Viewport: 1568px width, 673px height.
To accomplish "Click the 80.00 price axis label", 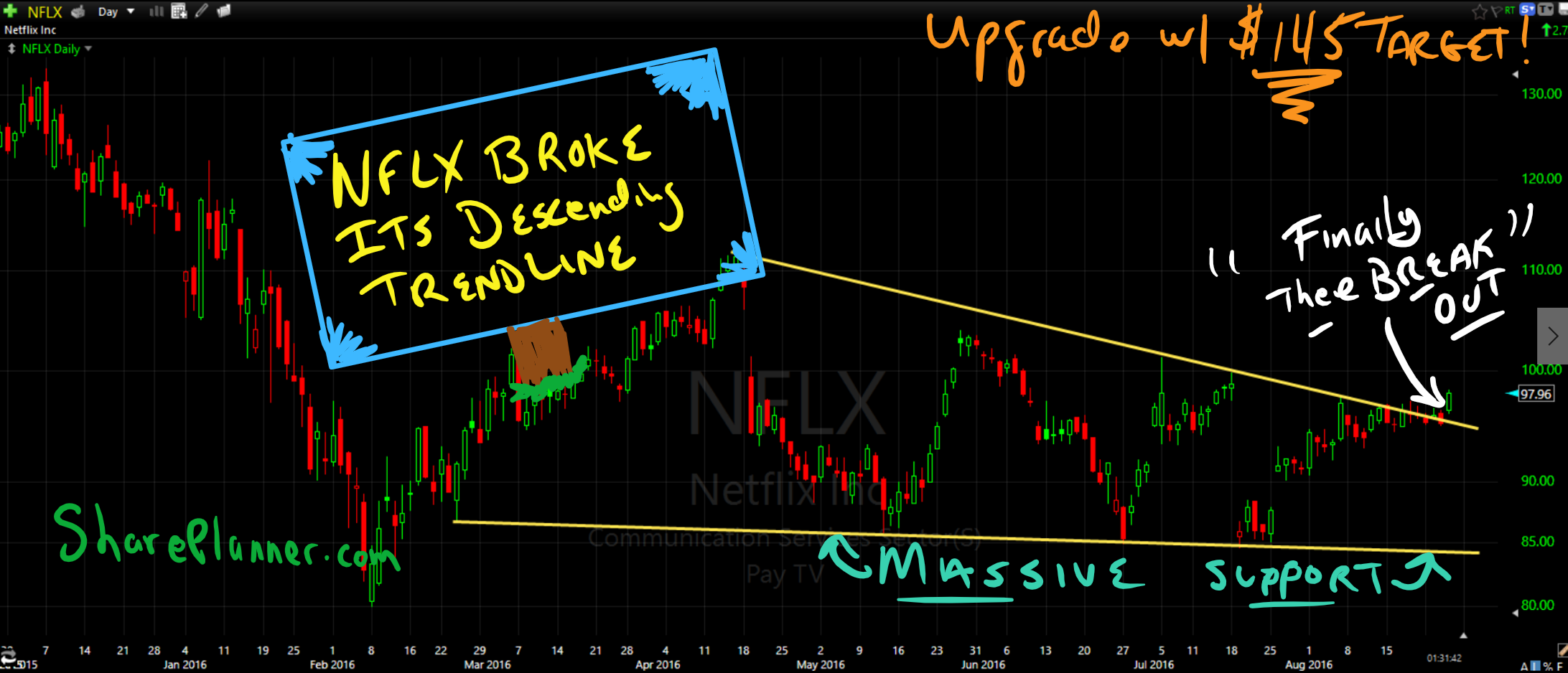I will [1538, 606].
